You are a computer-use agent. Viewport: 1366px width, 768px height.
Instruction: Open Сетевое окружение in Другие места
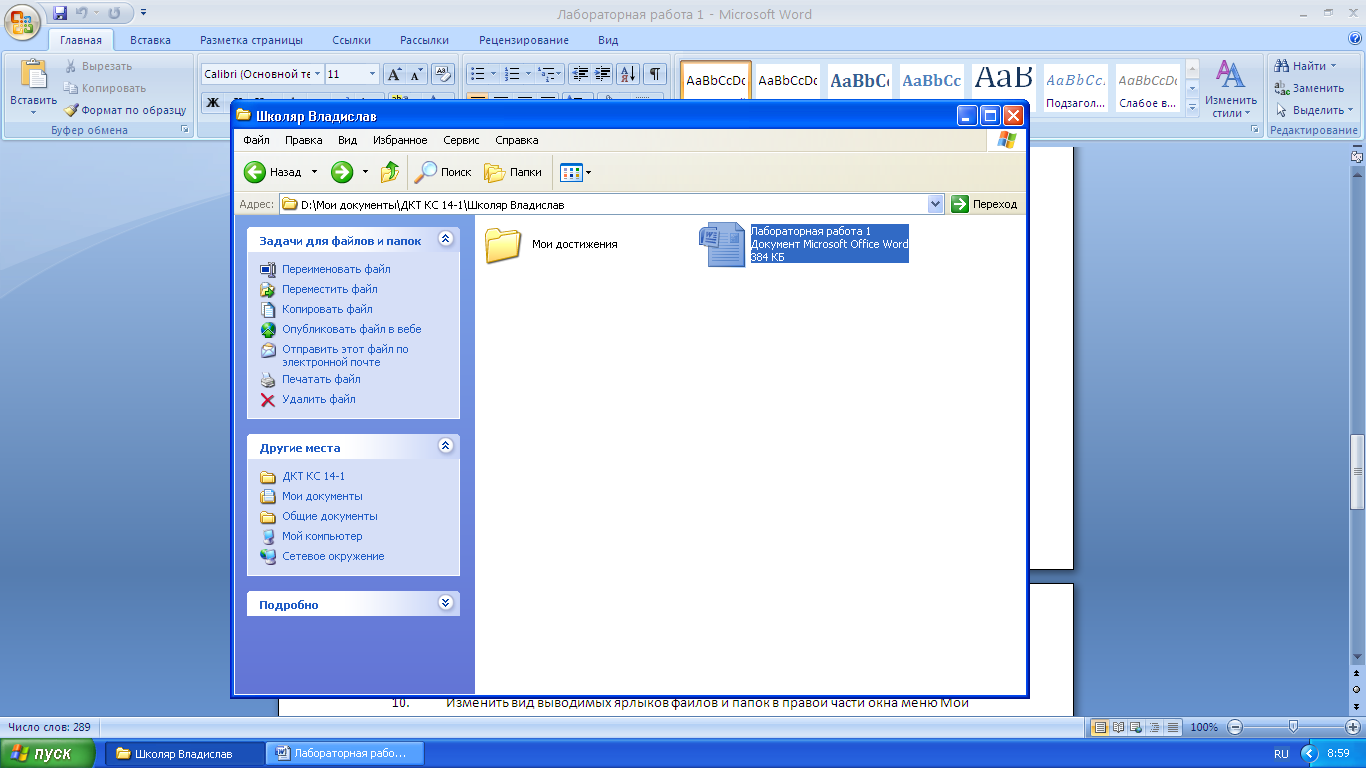coord(322,556)
